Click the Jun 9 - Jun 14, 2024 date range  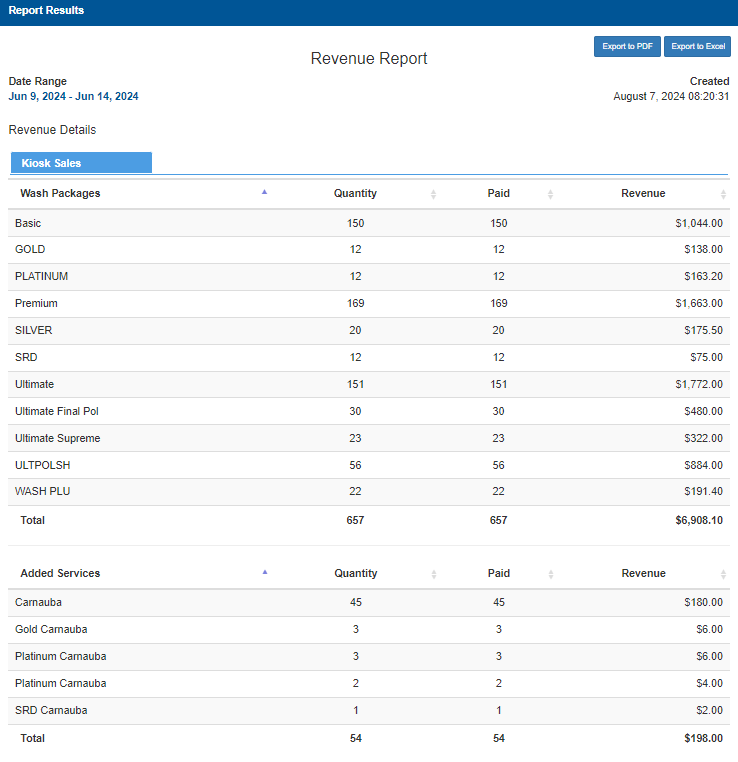[x=73, y=96]
